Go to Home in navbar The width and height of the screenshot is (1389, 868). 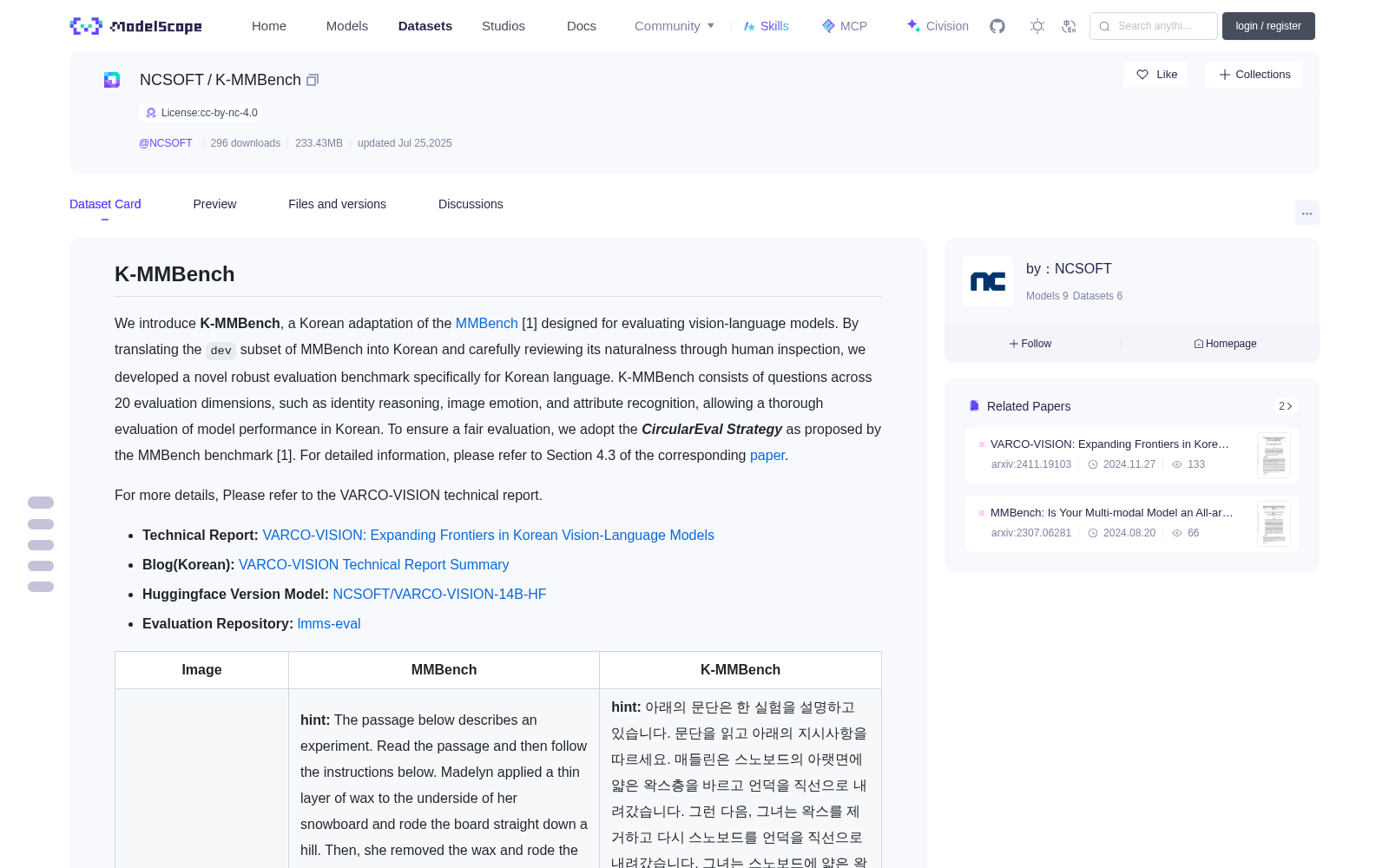269,26
